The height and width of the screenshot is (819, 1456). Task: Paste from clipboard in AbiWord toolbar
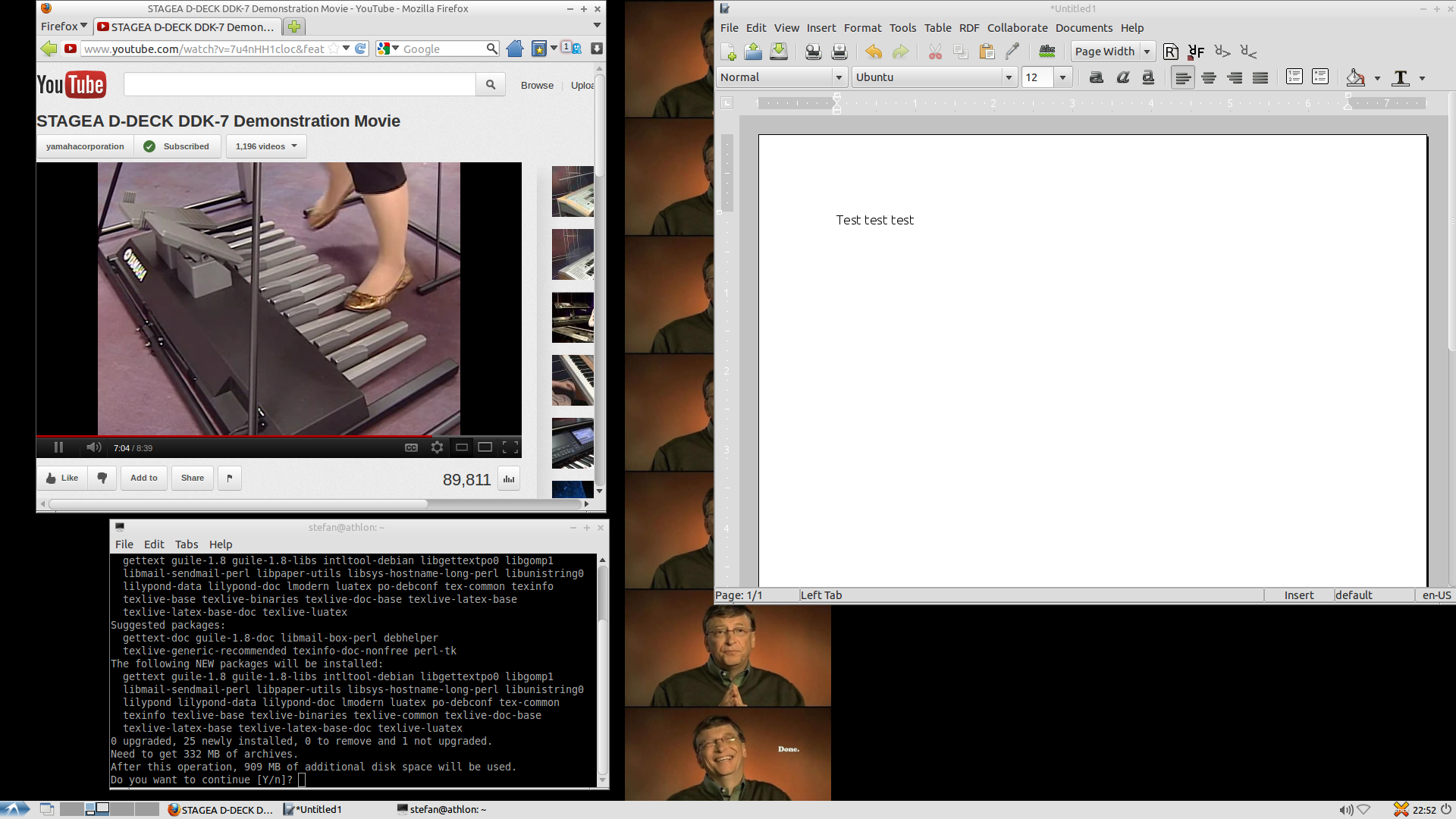987,52
